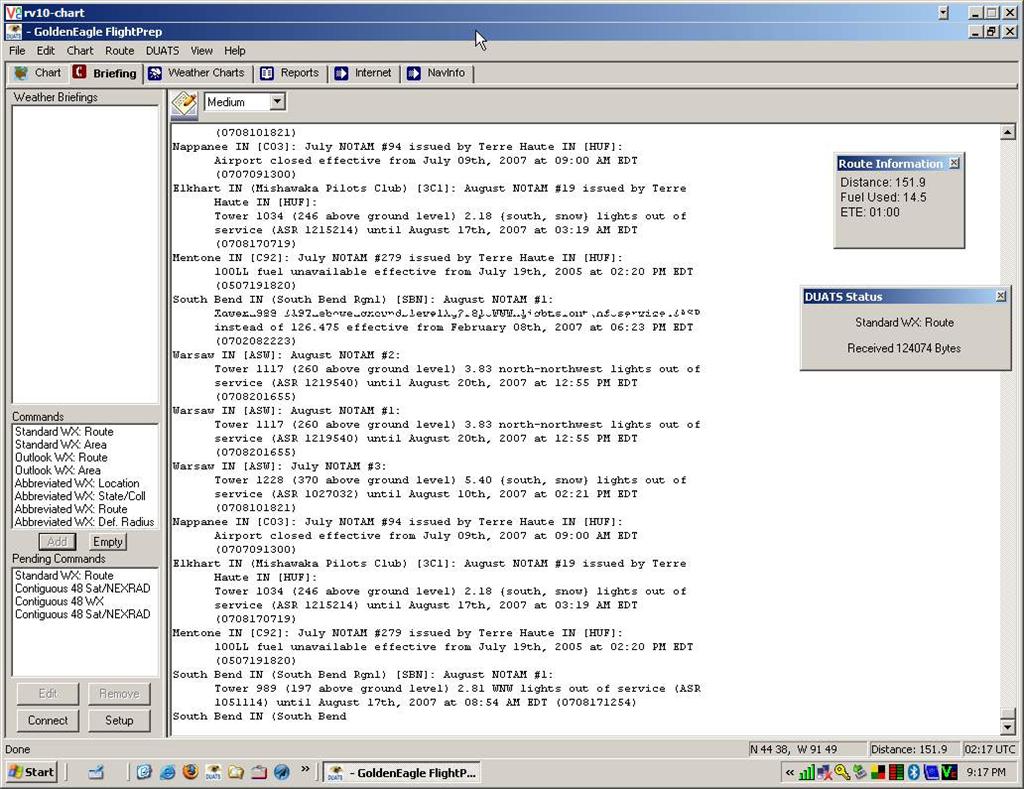This screenshot has height=789, width=1024.
Task: Click the briefing scrollbar down arrow
Action: click(1008, 727)
